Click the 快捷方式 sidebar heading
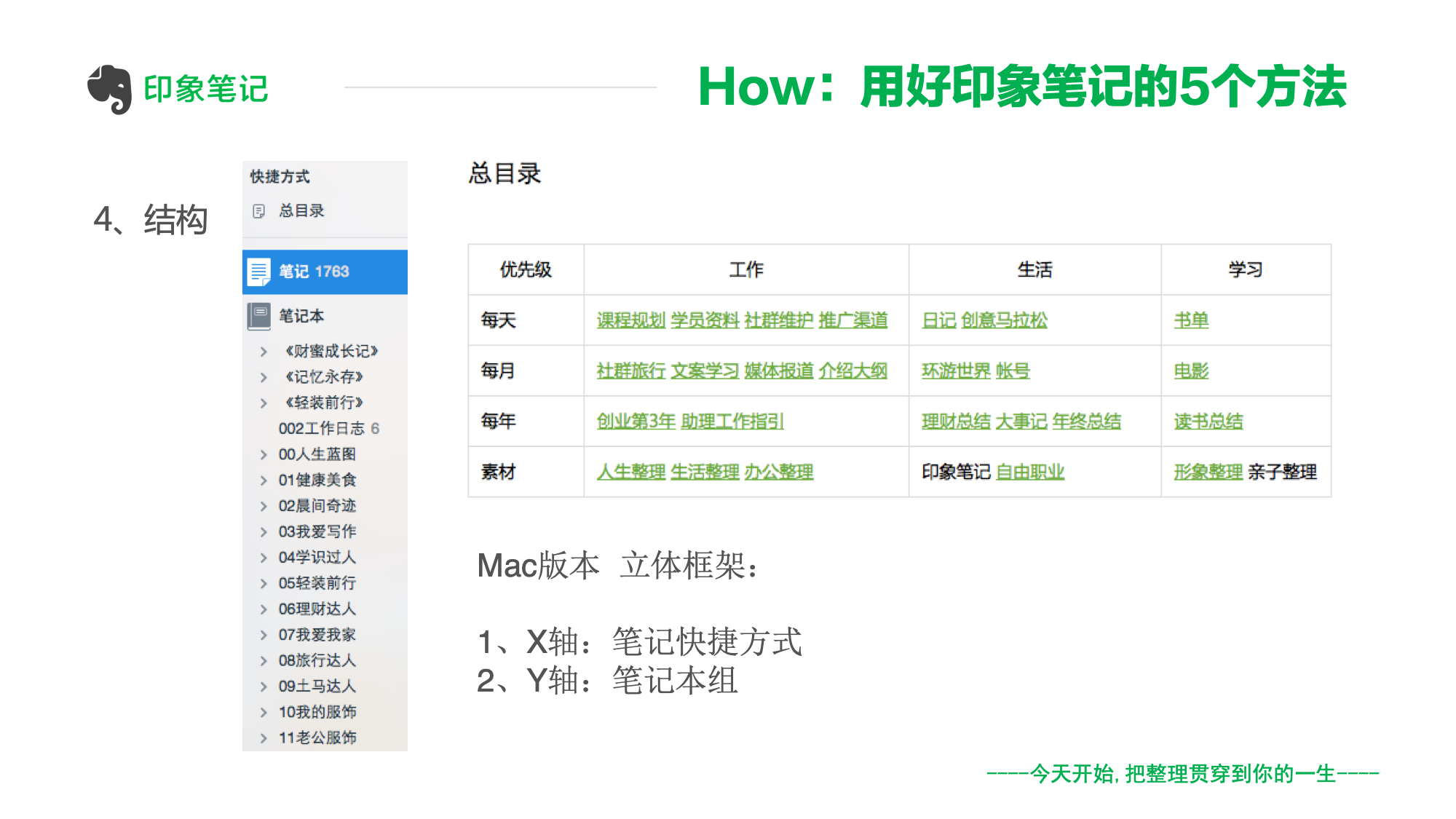Screen dimensions: 1456x819 click(280, 177)
